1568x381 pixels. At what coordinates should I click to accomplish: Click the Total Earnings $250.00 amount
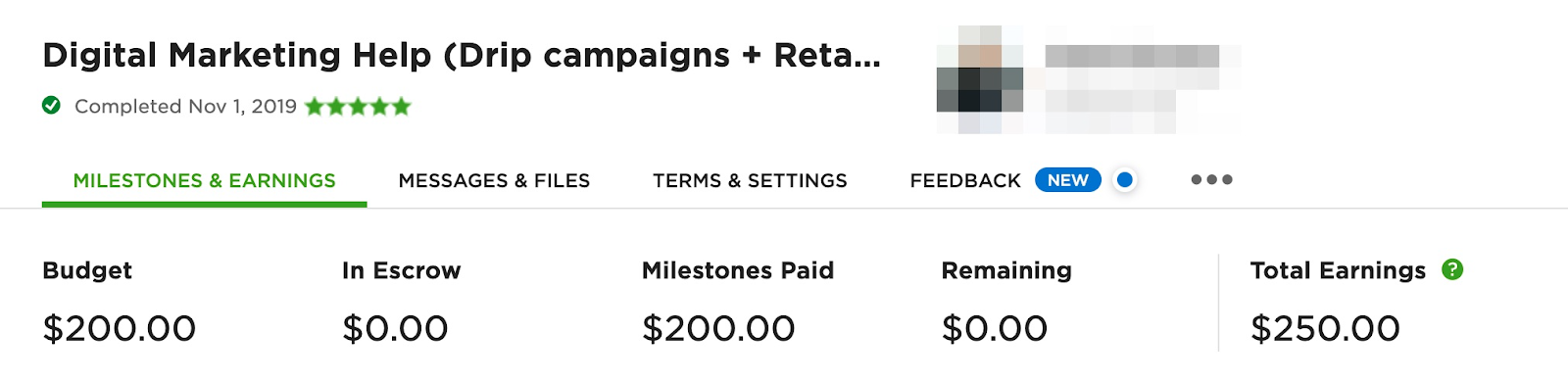1325,328
